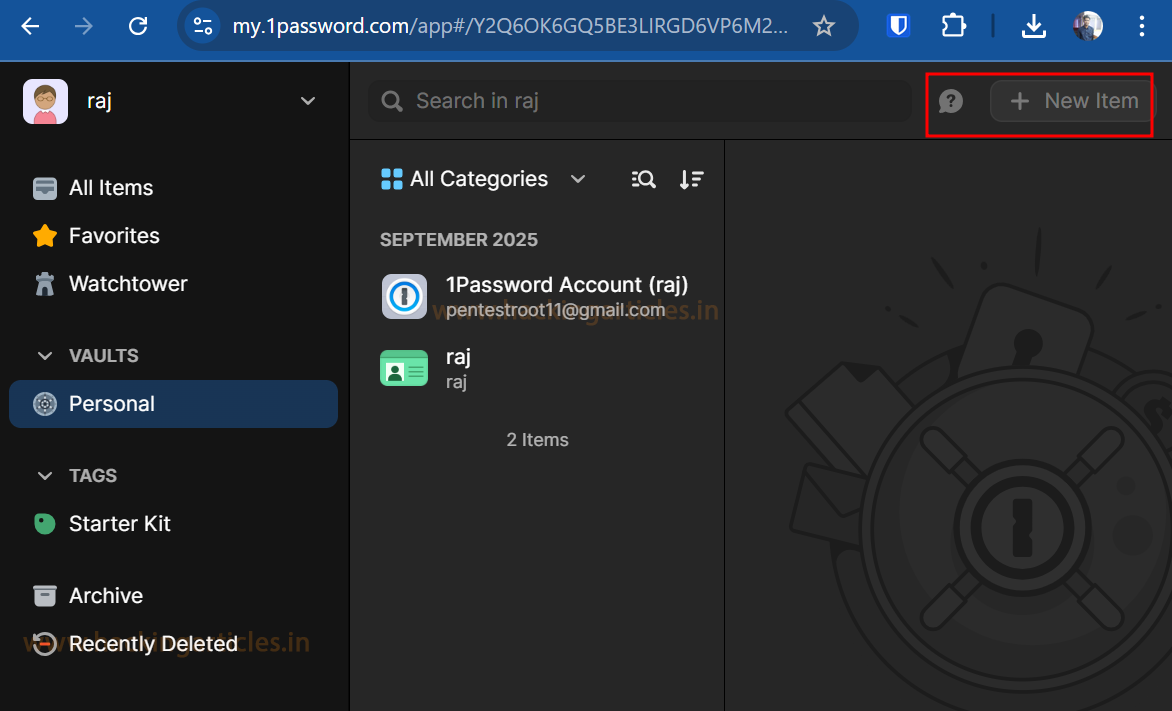The width and height of the screenshot is (1172, 711).
Task: Click the 1Password Account item logo
Action: 404,296
